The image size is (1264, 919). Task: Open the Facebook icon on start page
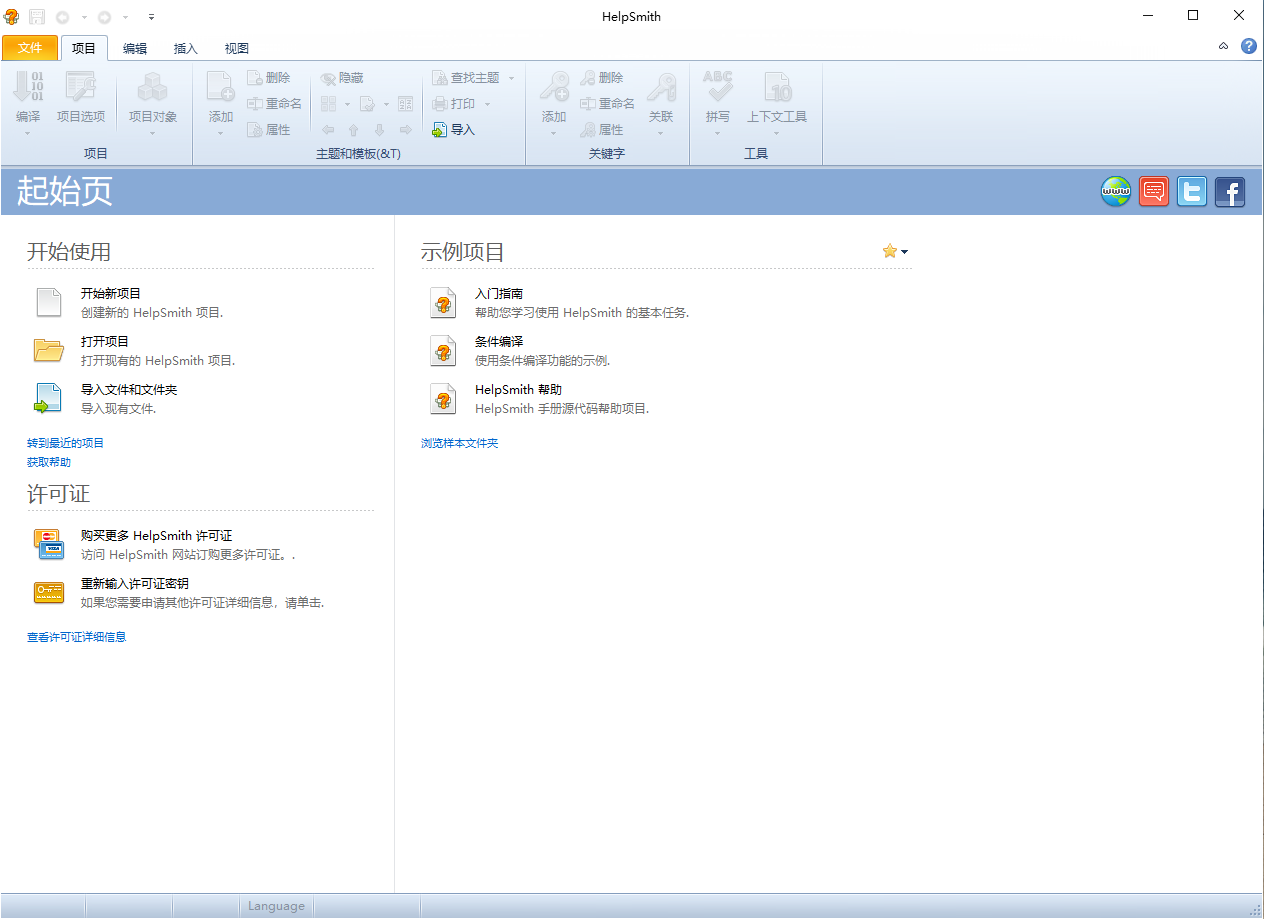(1230, 191)
